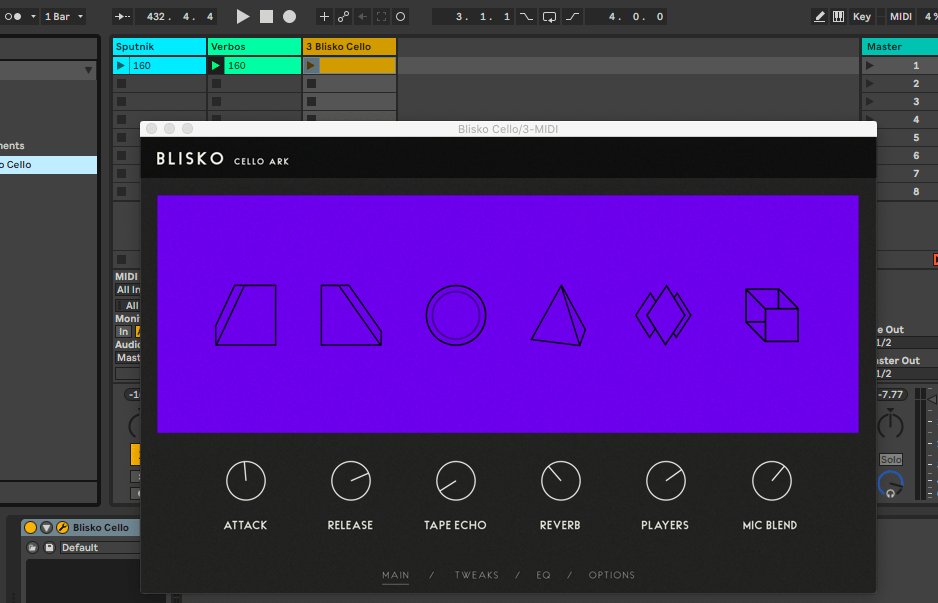Image resolution: width=938 pixels, height=603 pixels.
Task: Launch the clip on Blisko Cello track
Action: [311, 66]
